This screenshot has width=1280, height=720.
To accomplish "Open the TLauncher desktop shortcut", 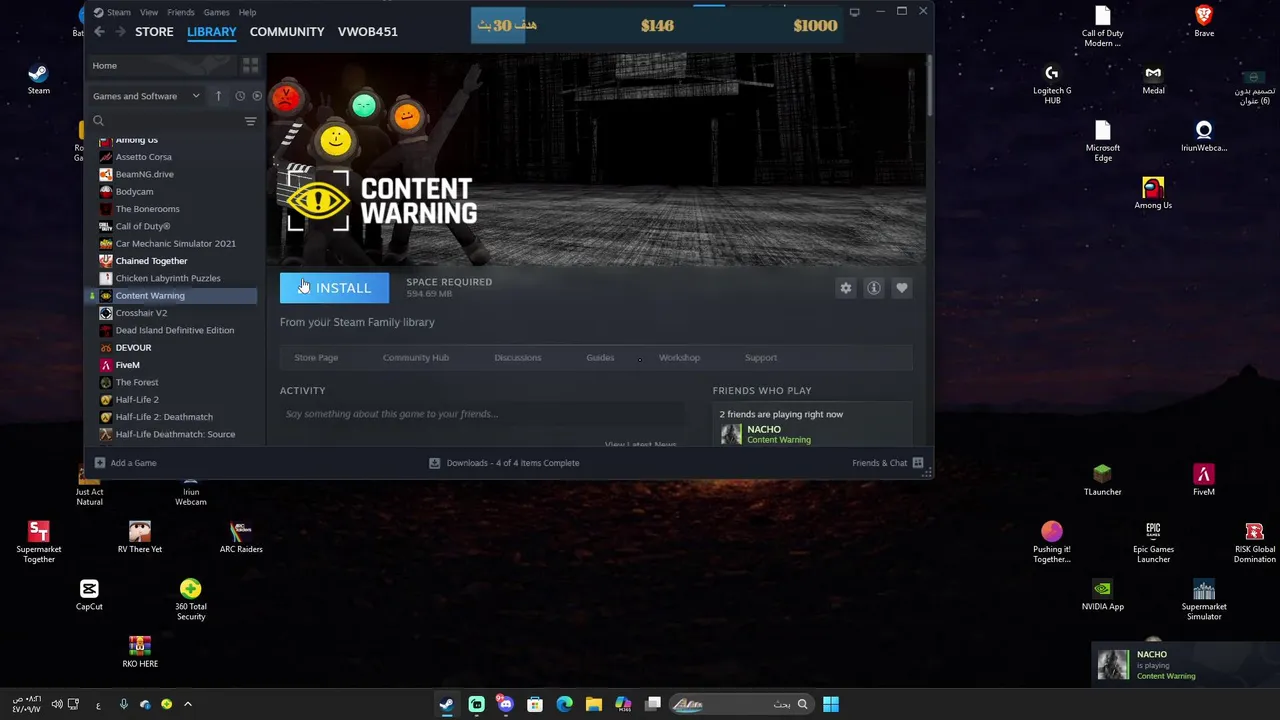I will 1102,480.
